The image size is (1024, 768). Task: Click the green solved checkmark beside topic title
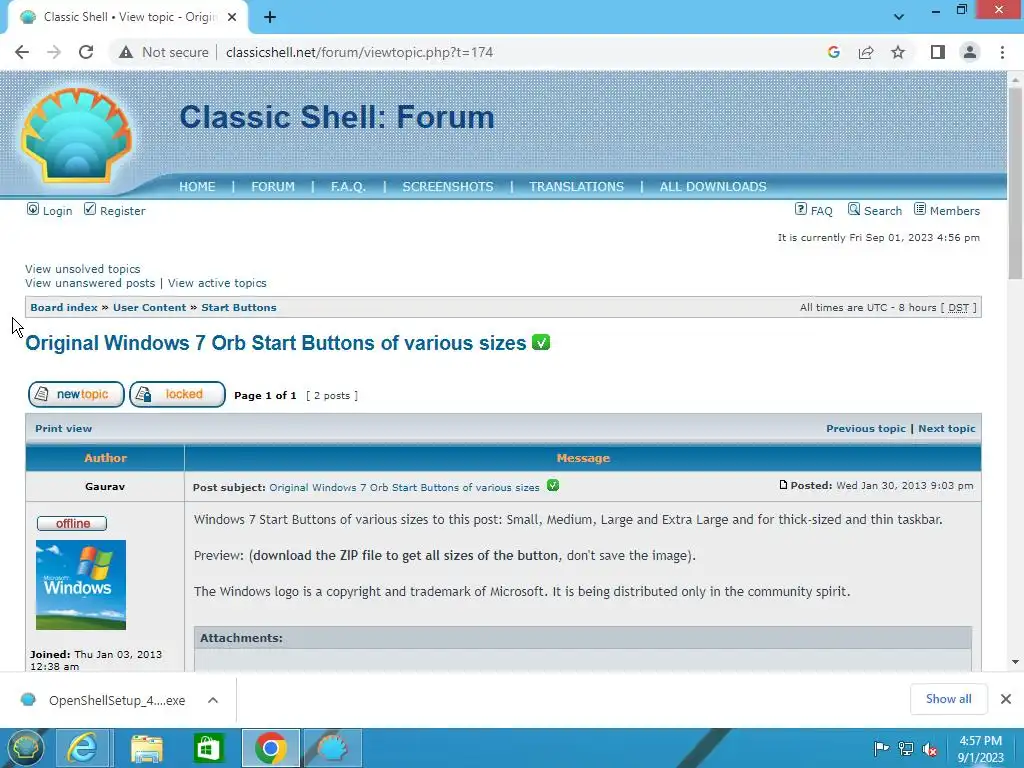[x=541, y=342]
